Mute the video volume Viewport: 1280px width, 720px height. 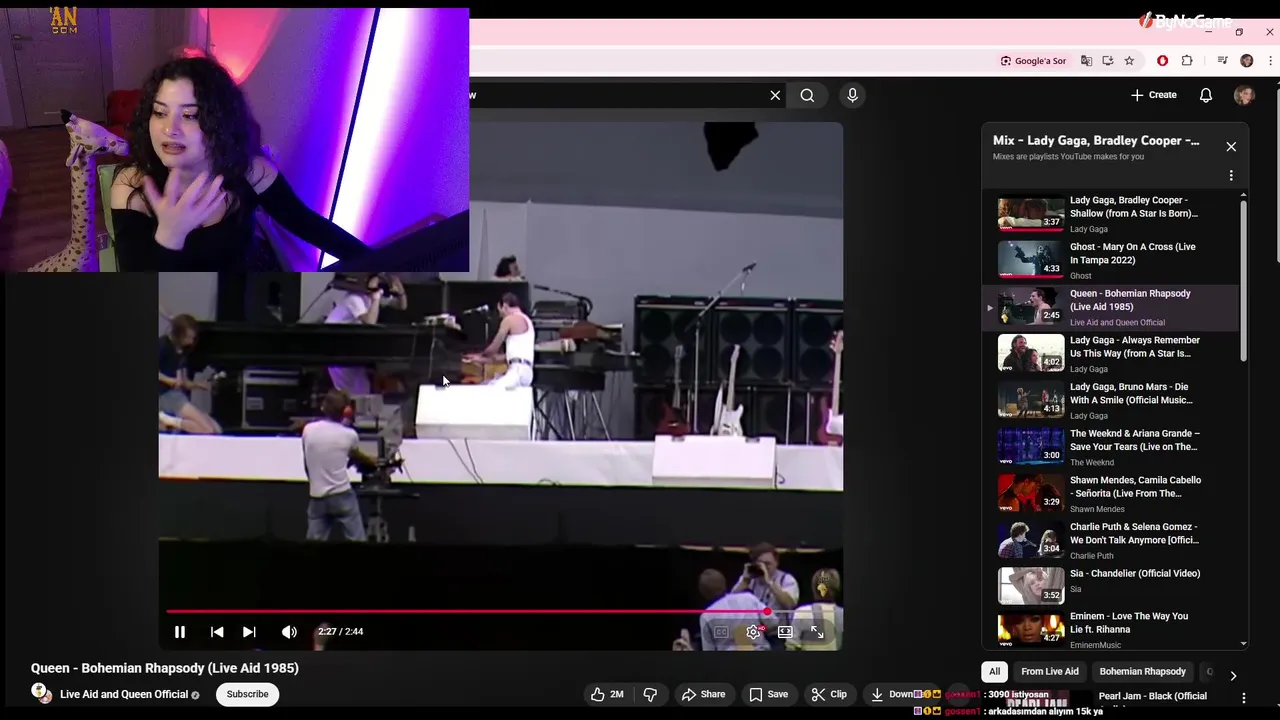pyautogui.click(x=289, y=632)
